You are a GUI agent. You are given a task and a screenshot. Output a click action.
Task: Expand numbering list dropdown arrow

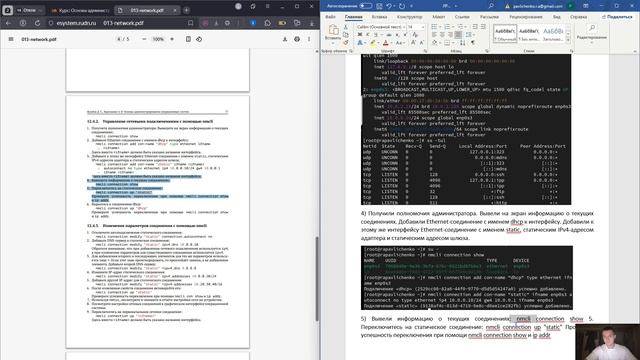(453, 27)
